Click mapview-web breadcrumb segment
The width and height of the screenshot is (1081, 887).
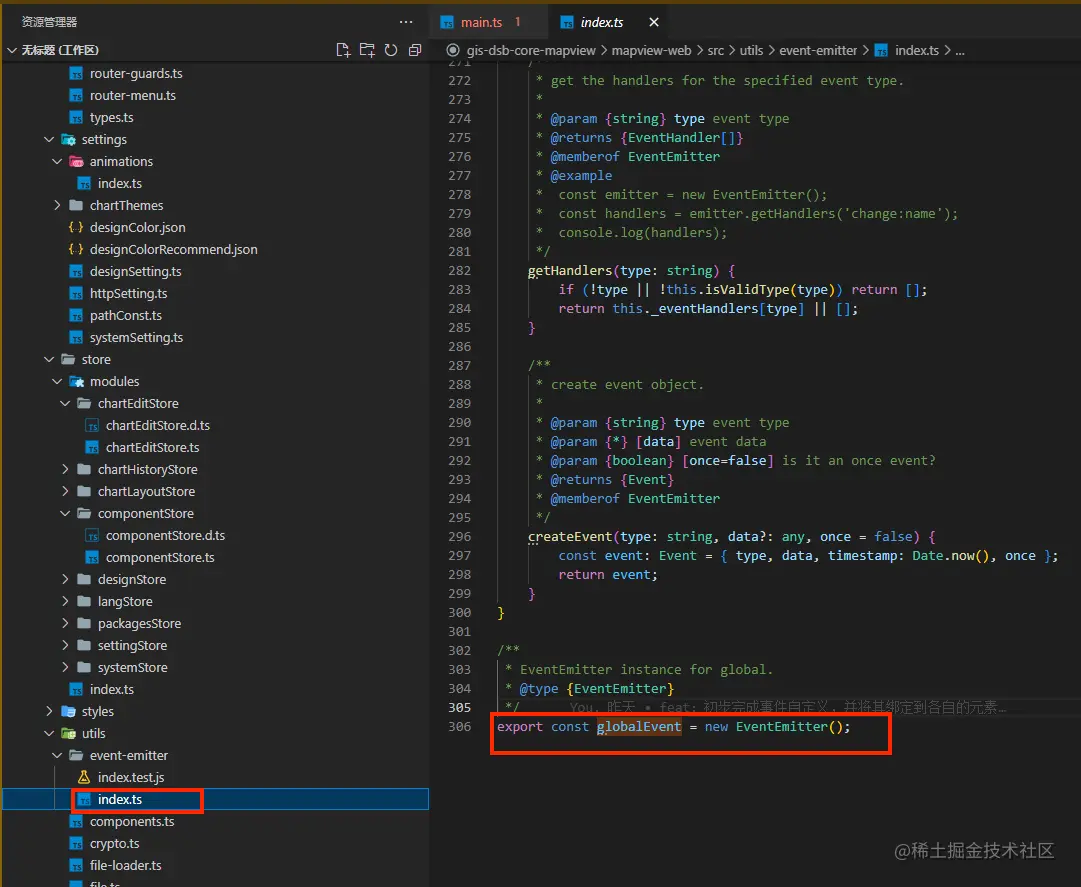pos(651,50)
